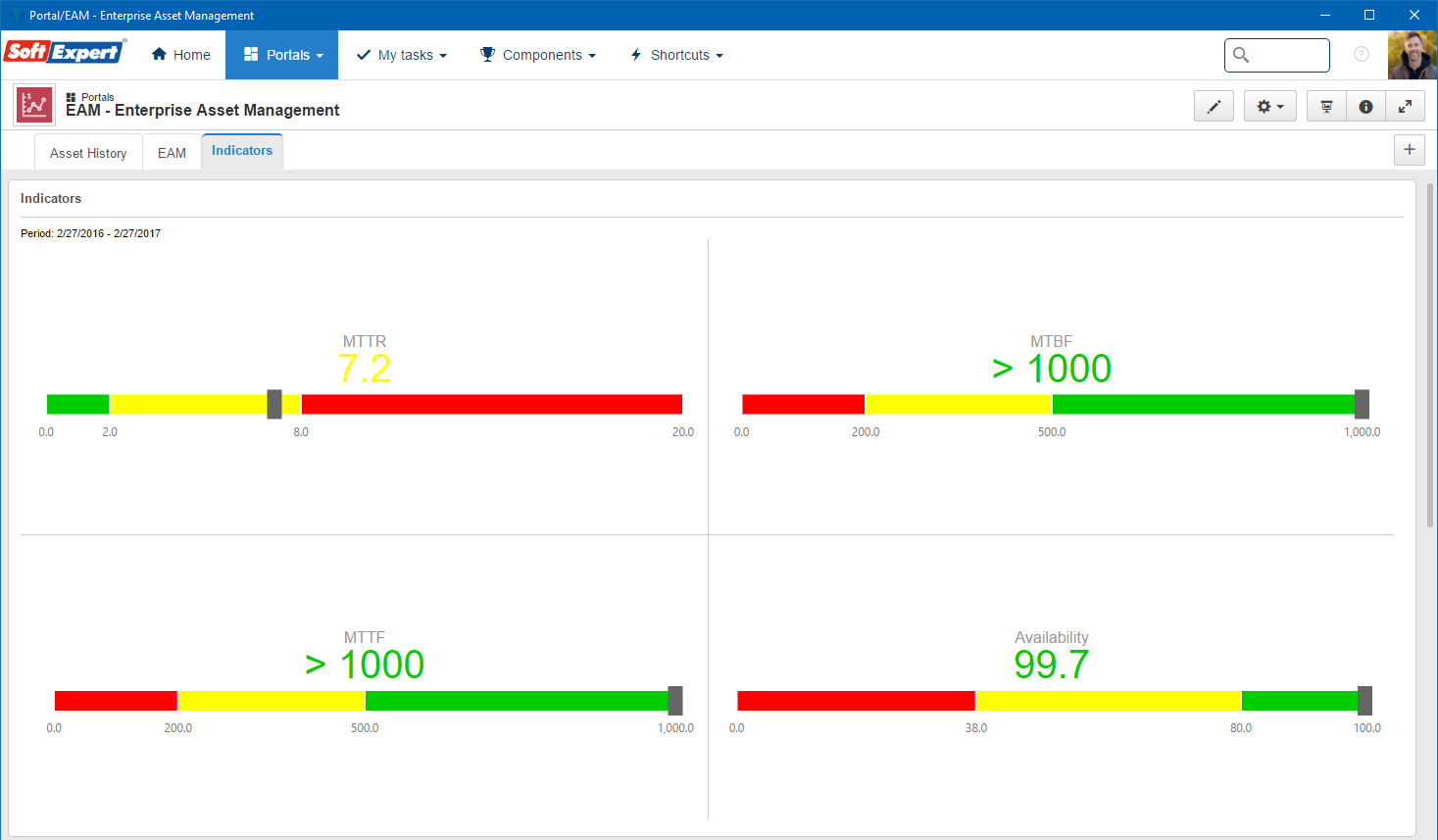Open the Portals dropdown menu
The height and width of the screenshot is (840, 1438).
tap(282, 55)
